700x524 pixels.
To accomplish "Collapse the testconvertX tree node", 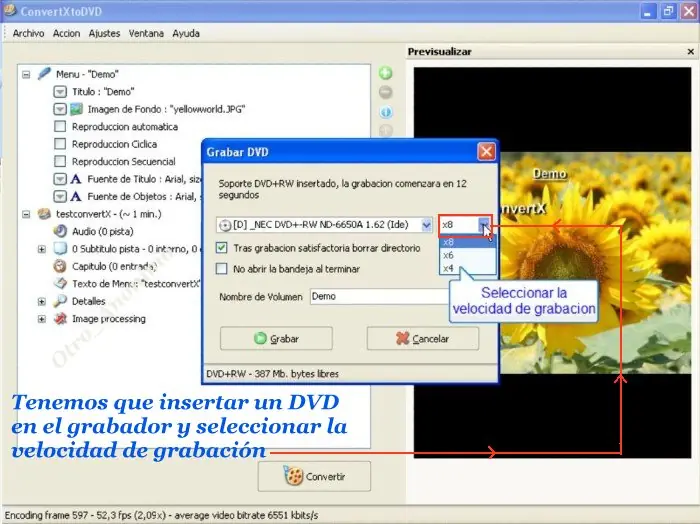I will (26, 214).
